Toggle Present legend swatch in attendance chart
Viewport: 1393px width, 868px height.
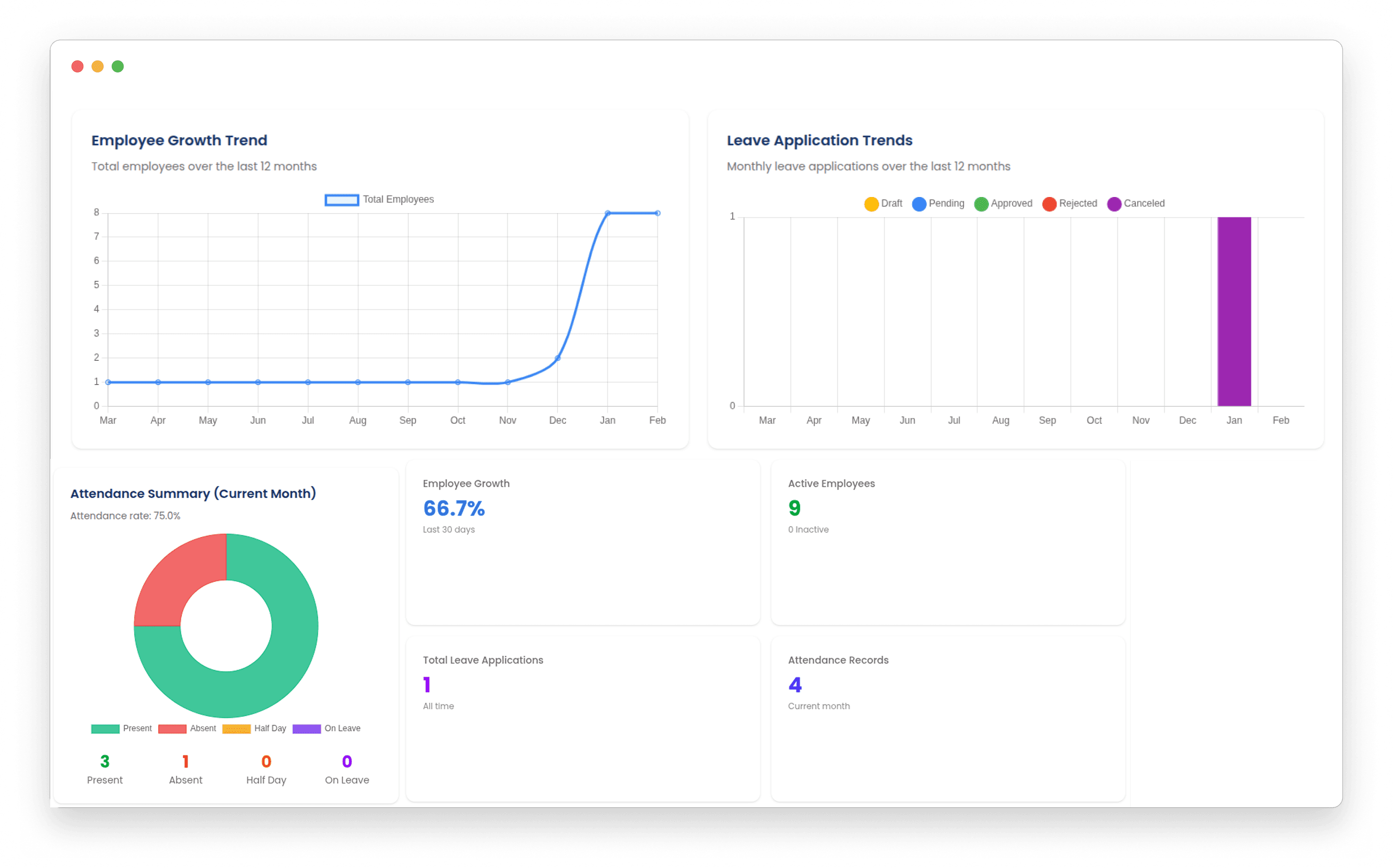(x=106, y=728)
